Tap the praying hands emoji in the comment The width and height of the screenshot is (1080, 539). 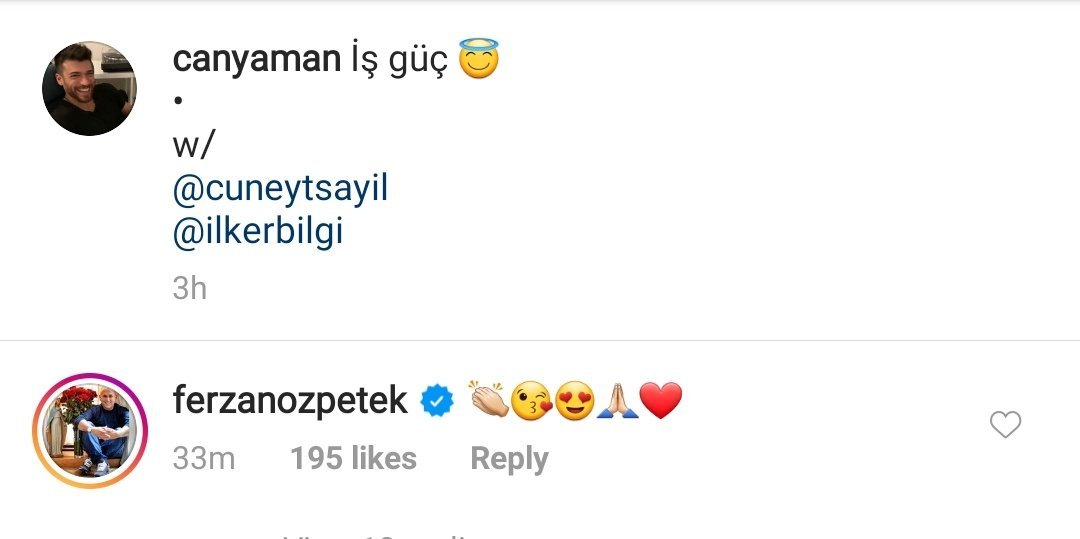pos(617,402)
